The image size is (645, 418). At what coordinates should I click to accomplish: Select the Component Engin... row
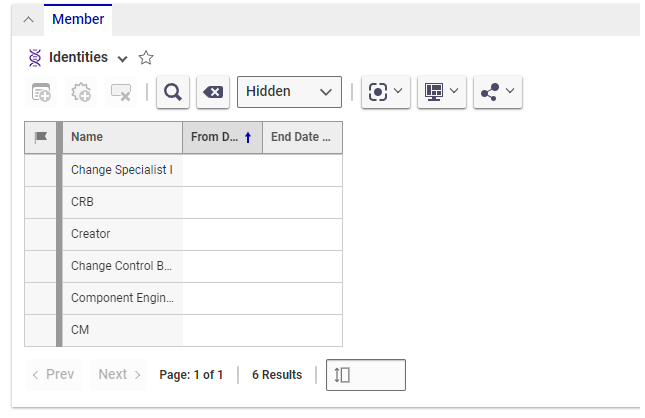click(x=183, y=299)
